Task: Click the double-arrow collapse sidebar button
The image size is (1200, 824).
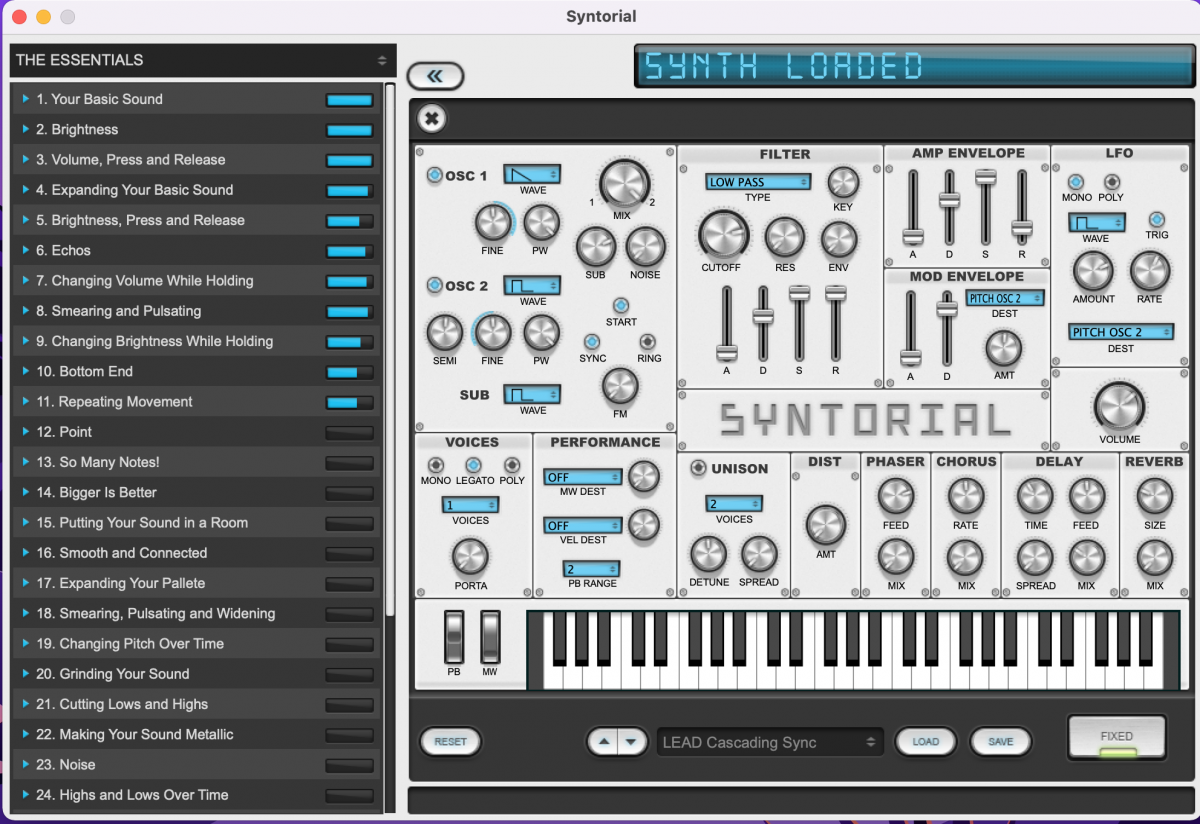Action: pos(435,76)
